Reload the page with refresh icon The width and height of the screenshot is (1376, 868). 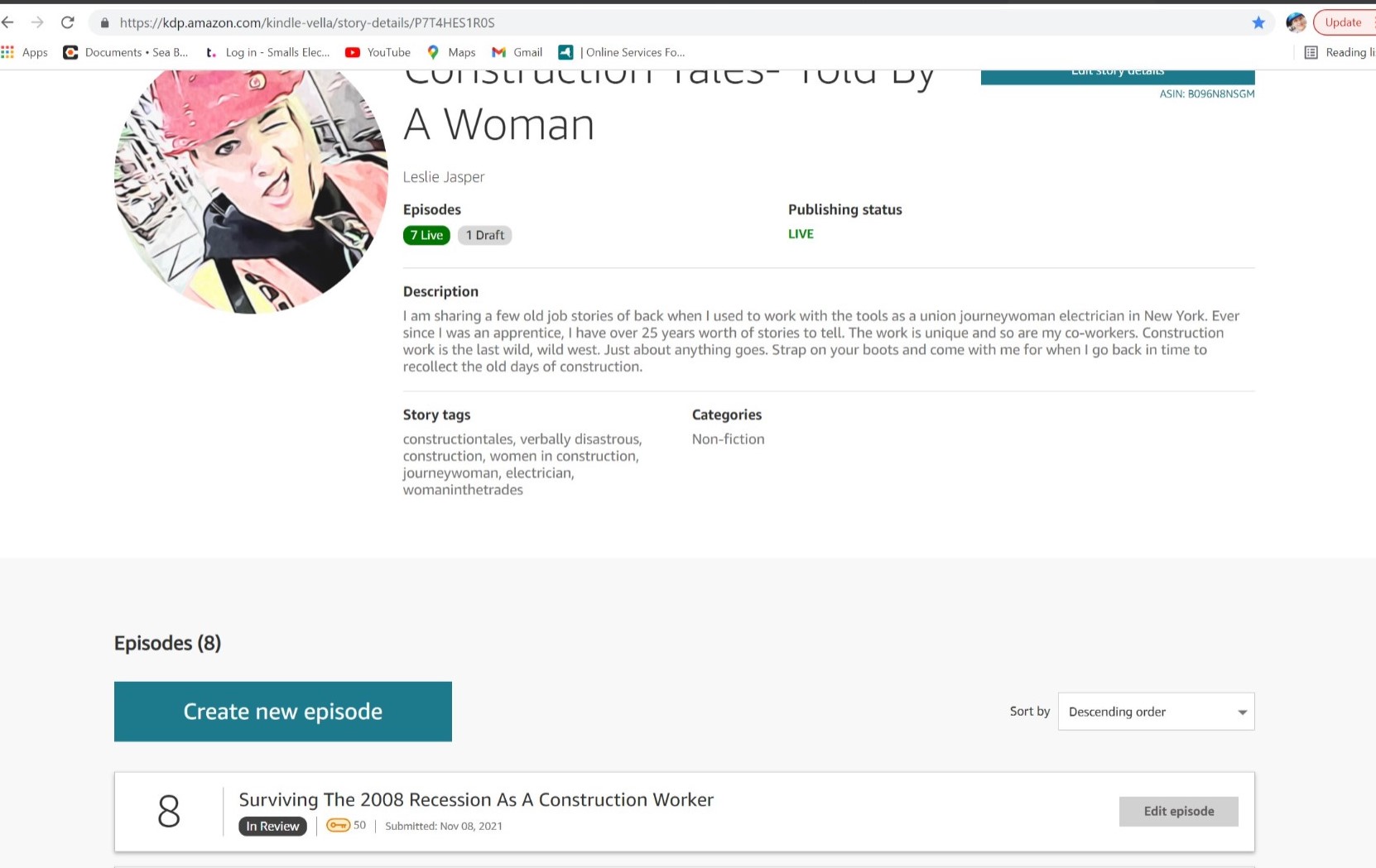coord(68,22)
